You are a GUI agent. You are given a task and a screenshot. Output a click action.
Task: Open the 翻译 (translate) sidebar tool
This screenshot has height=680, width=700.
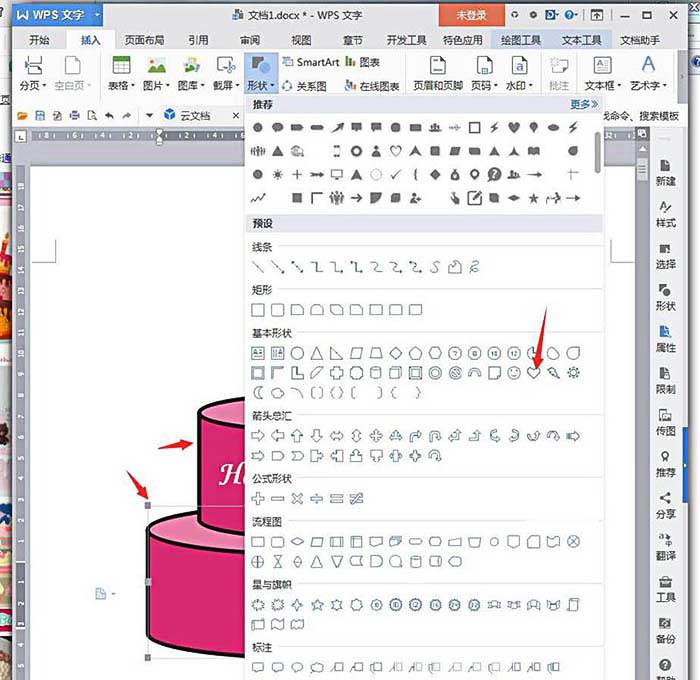[665, 545]
